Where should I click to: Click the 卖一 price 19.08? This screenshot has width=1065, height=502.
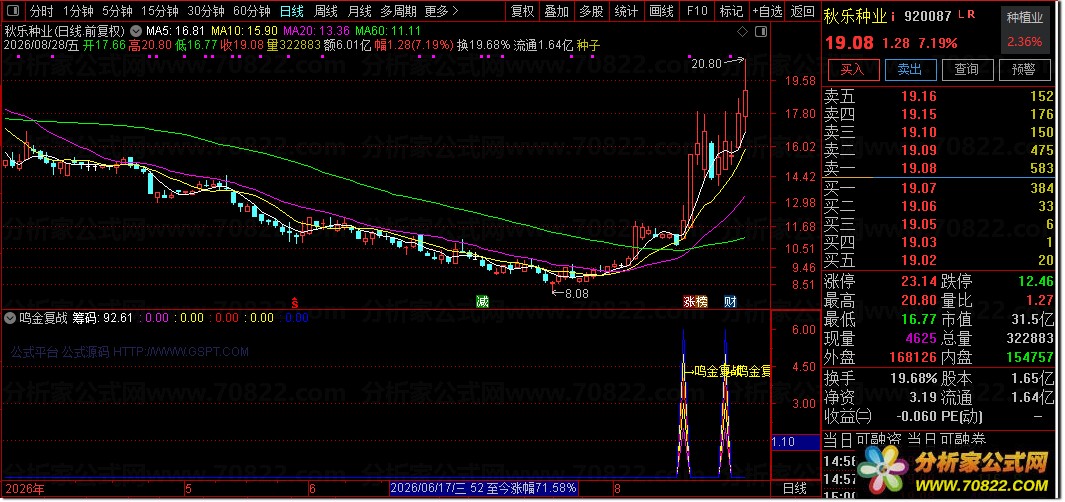pos(919,168)
